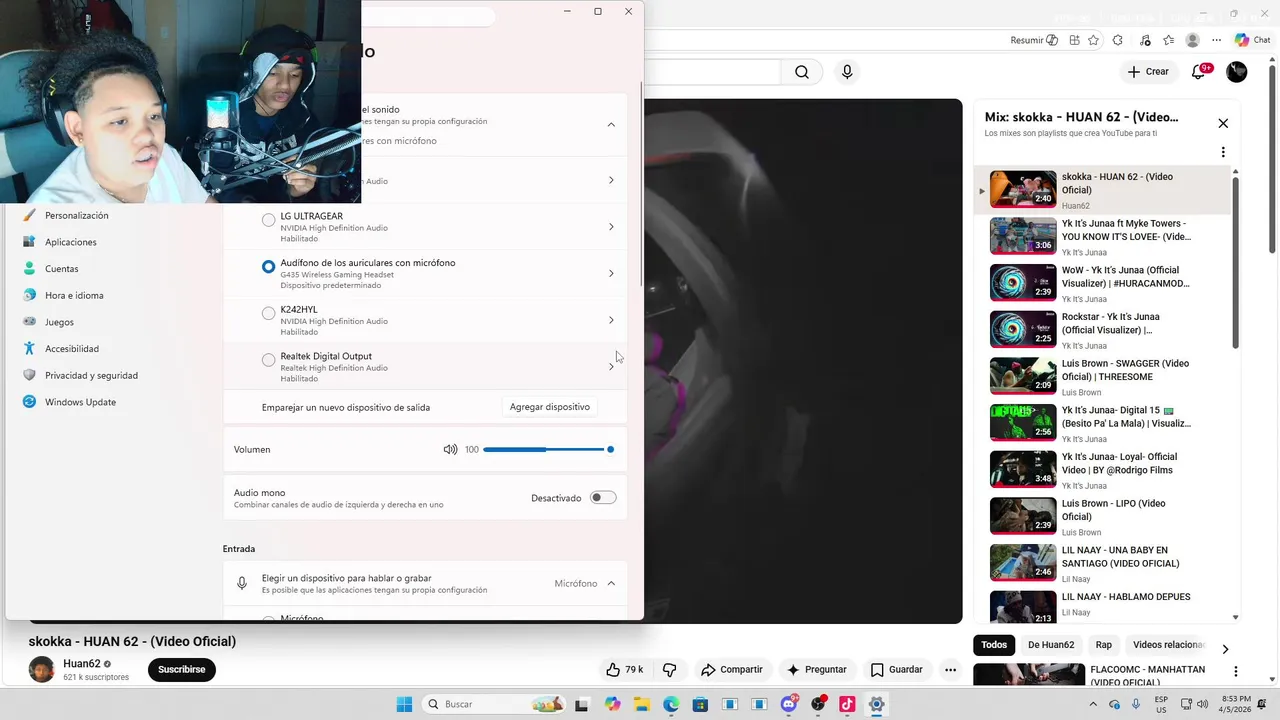The width and height of the screenshot is (1280, 720).
Task: Open Luis Brown SWAGGER video thumbnail
Action: [1023, 376]
